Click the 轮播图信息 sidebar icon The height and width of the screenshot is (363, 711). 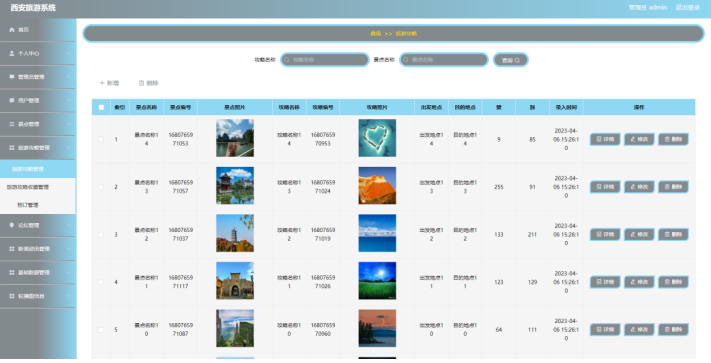pyautogui.click(x=12, y=296)
